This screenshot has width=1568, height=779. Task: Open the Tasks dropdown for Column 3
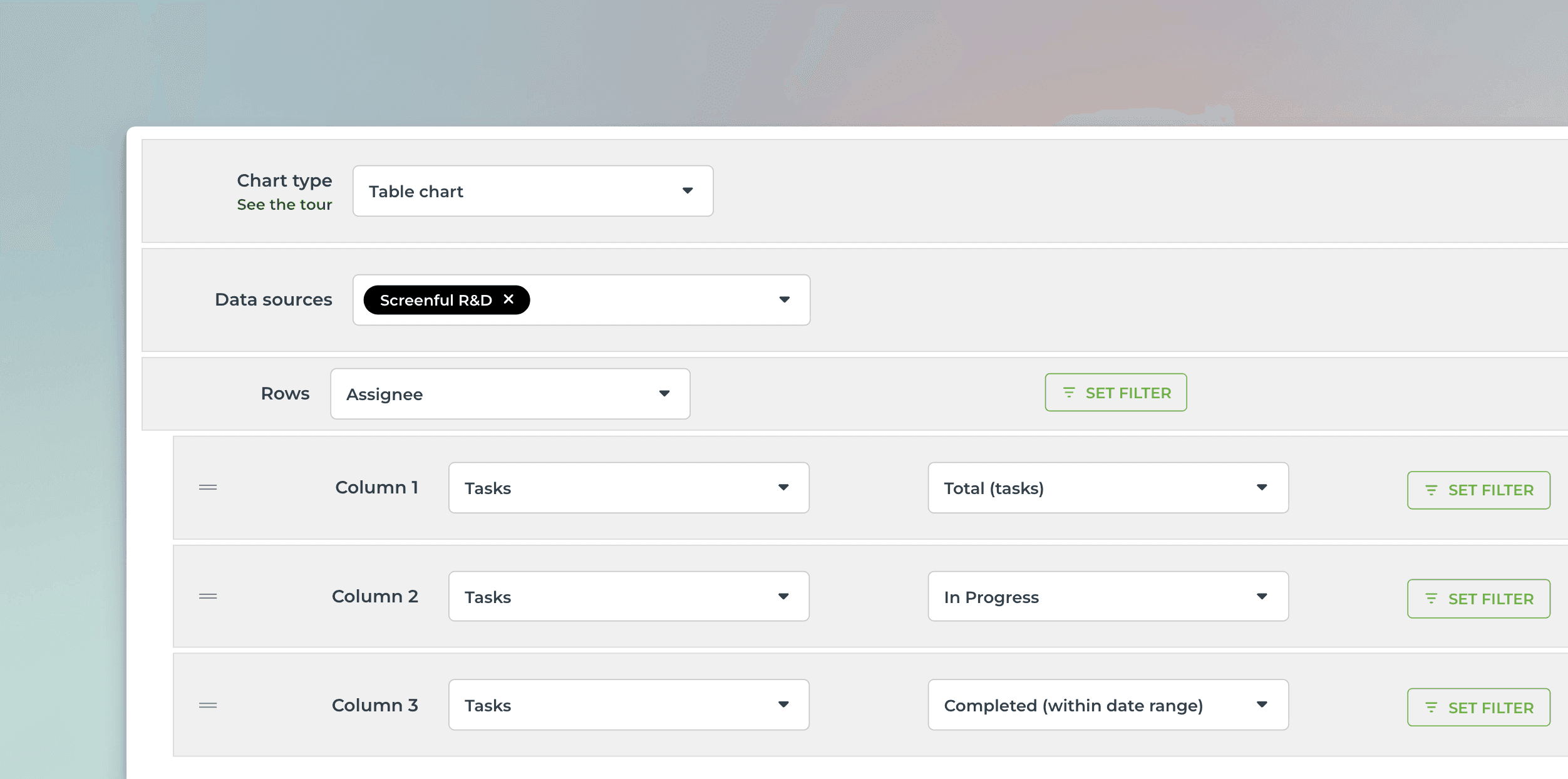(x=785, y=704)
